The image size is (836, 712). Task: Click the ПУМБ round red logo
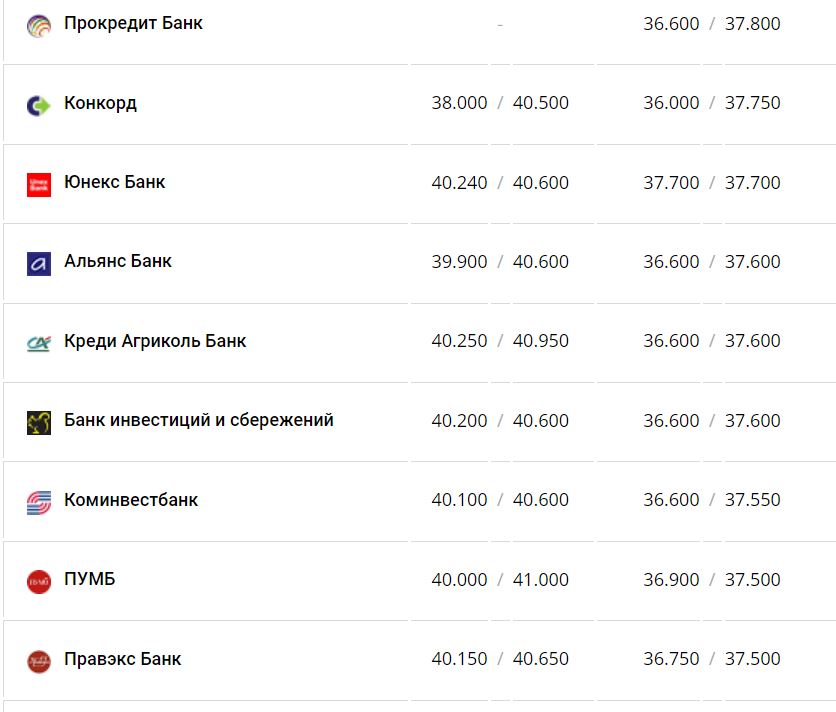(x=39, y=581)
